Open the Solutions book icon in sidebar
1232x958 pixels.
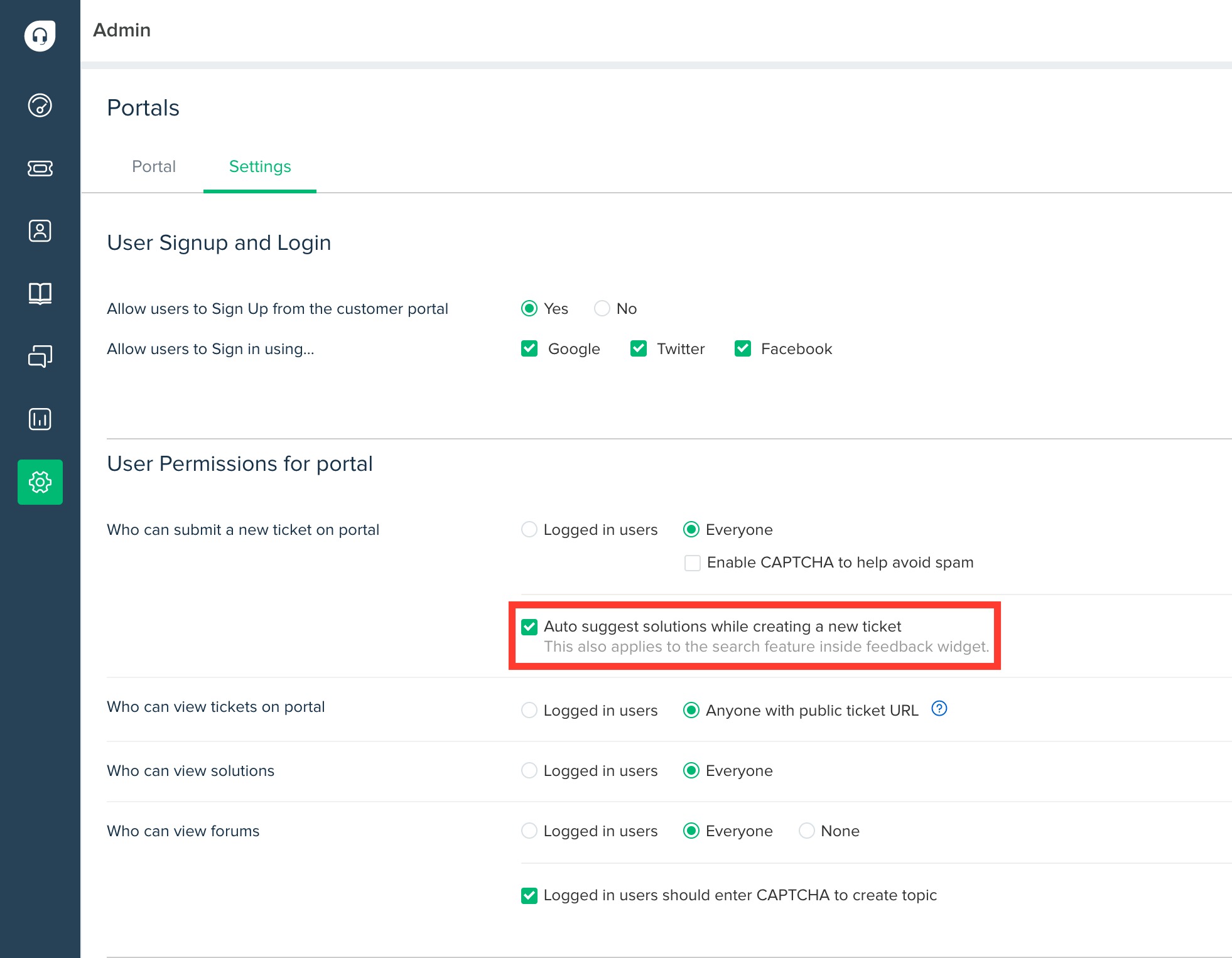[40, 293]
